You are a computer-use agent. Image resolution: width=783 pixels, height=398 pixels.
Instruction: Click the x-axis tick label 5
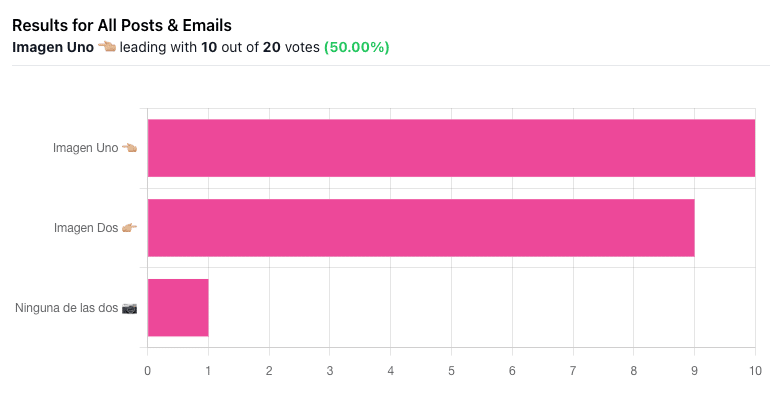tap(451, 371)
